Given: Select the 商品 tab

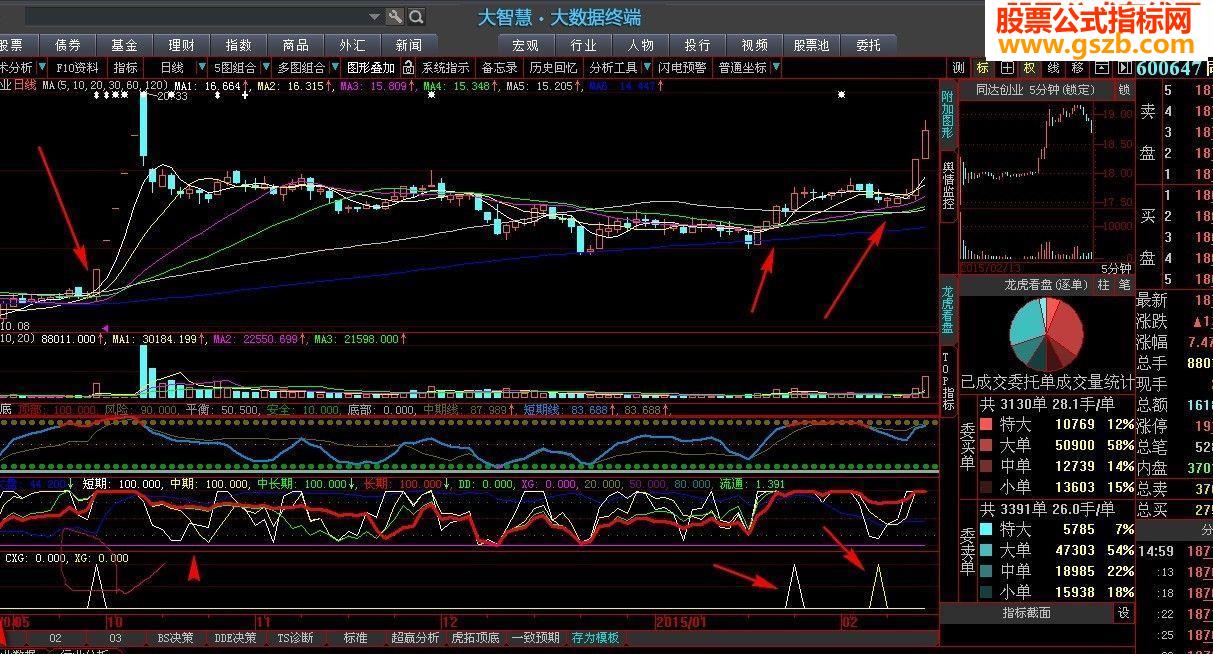Looking at the screenshot, I should tap(295, 45).
